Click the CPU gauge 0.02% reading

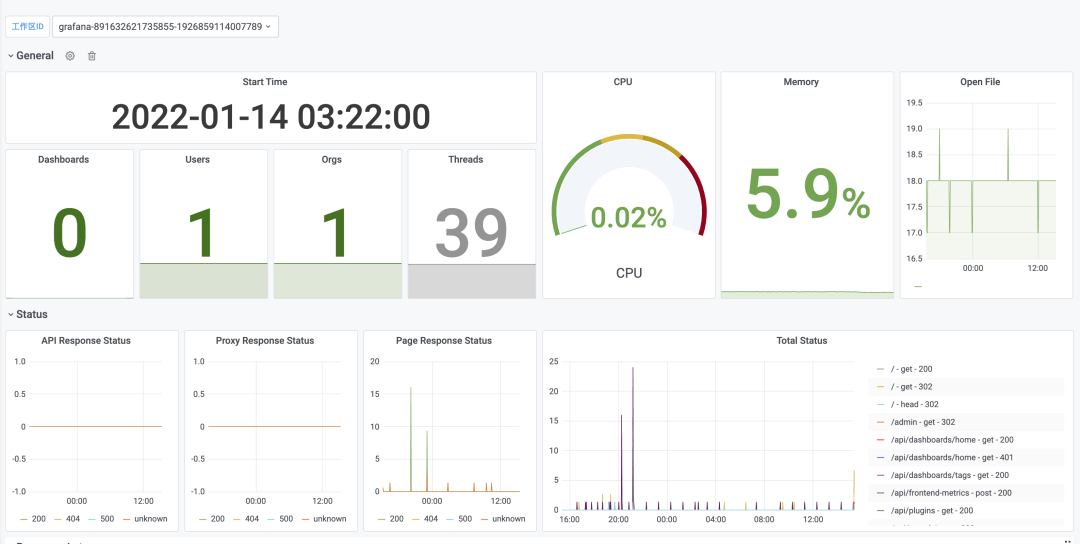628,218
